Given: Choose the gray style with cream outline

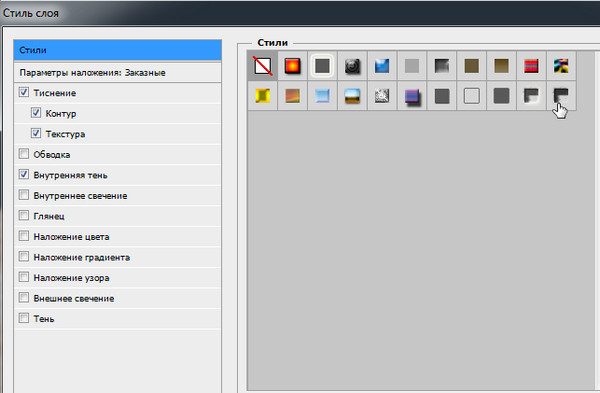Looking at the screenshot, I should [322, 66].
